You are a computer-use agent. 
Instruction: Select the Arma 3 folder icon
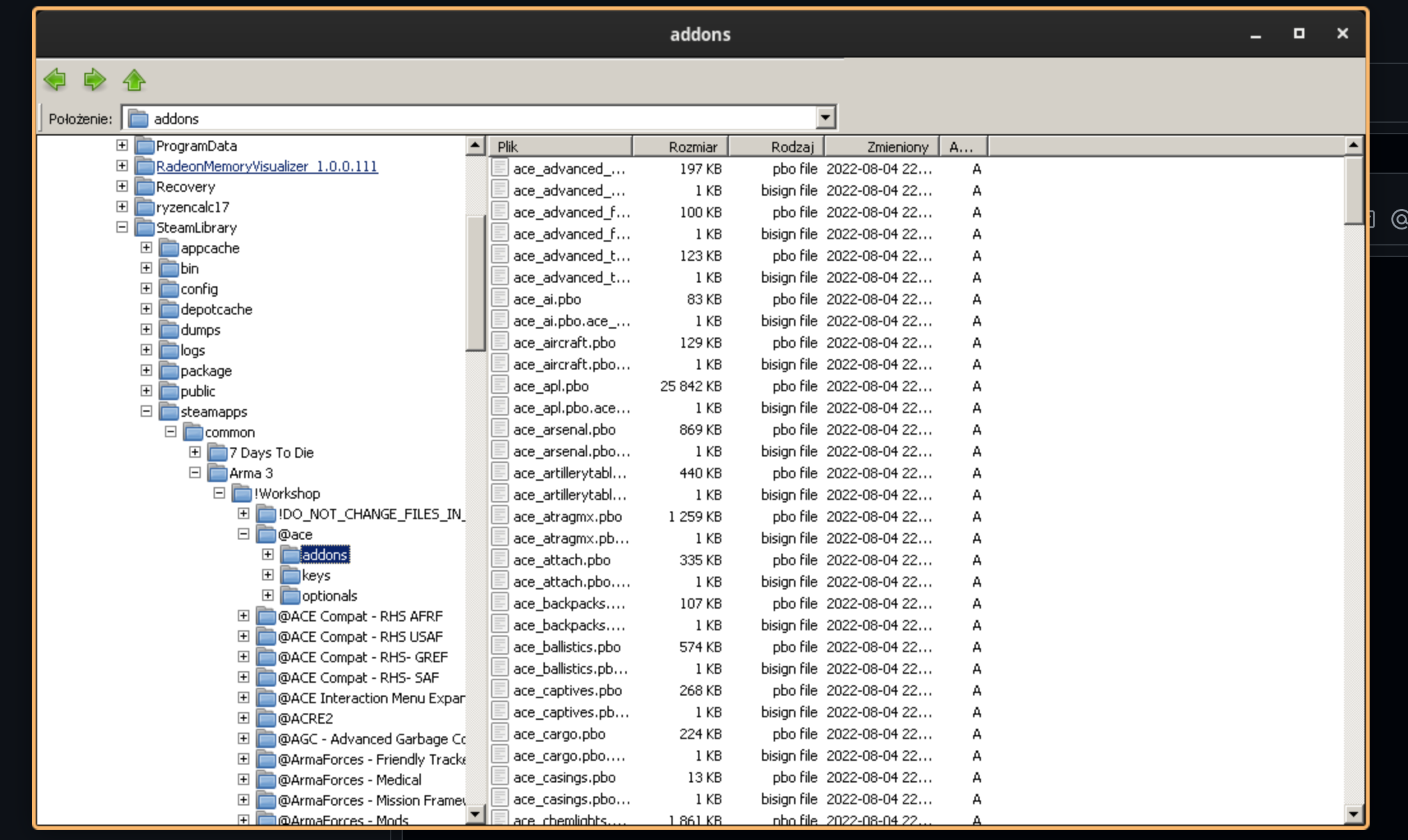coord(218,473)
